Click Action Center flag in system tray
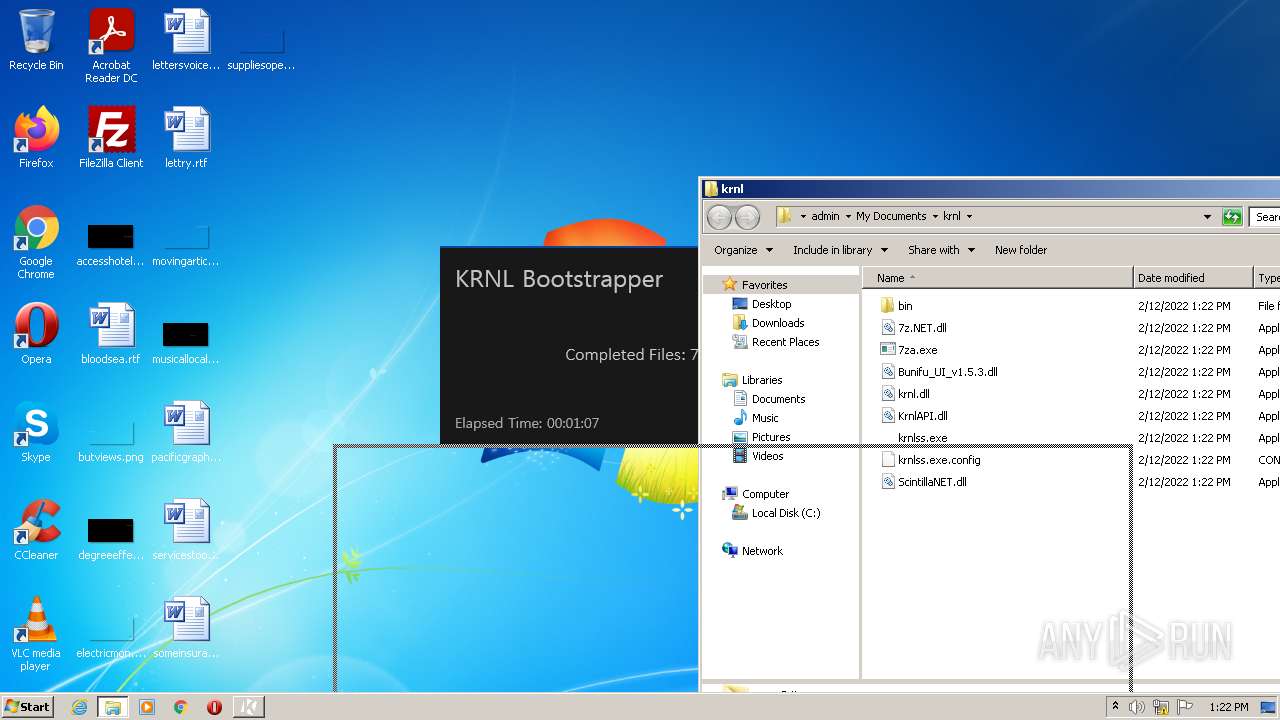Image resolution: width=1280 pixels, height=720 pixels. [1185, 707]
